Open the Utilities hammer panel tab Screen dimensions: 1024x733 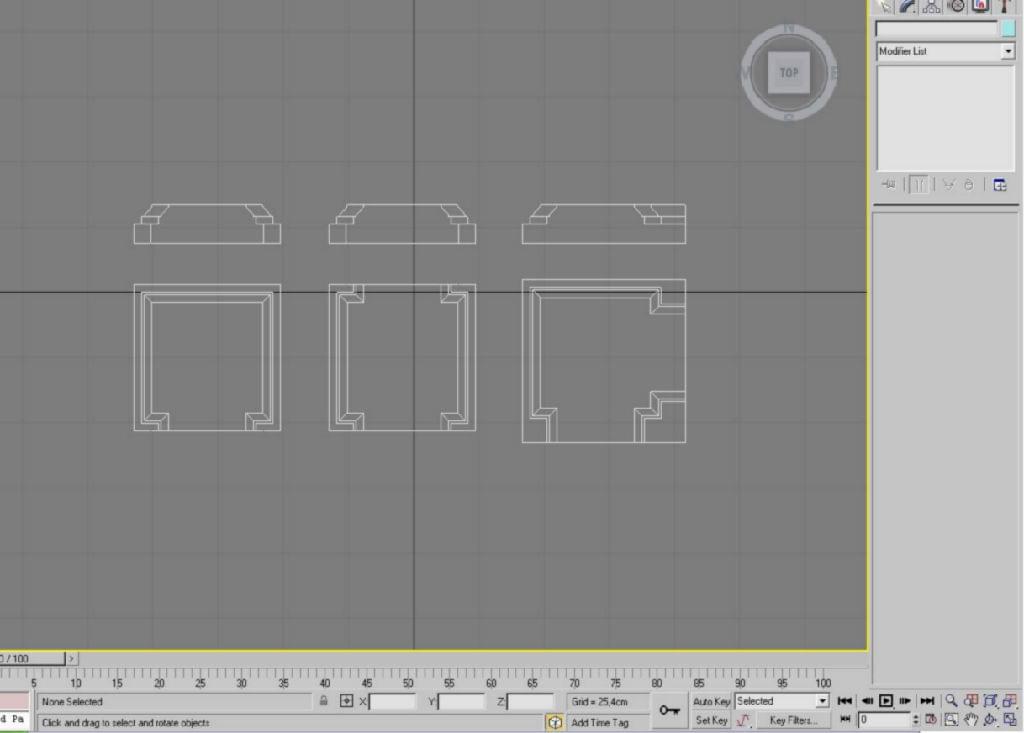point(1005,6)
